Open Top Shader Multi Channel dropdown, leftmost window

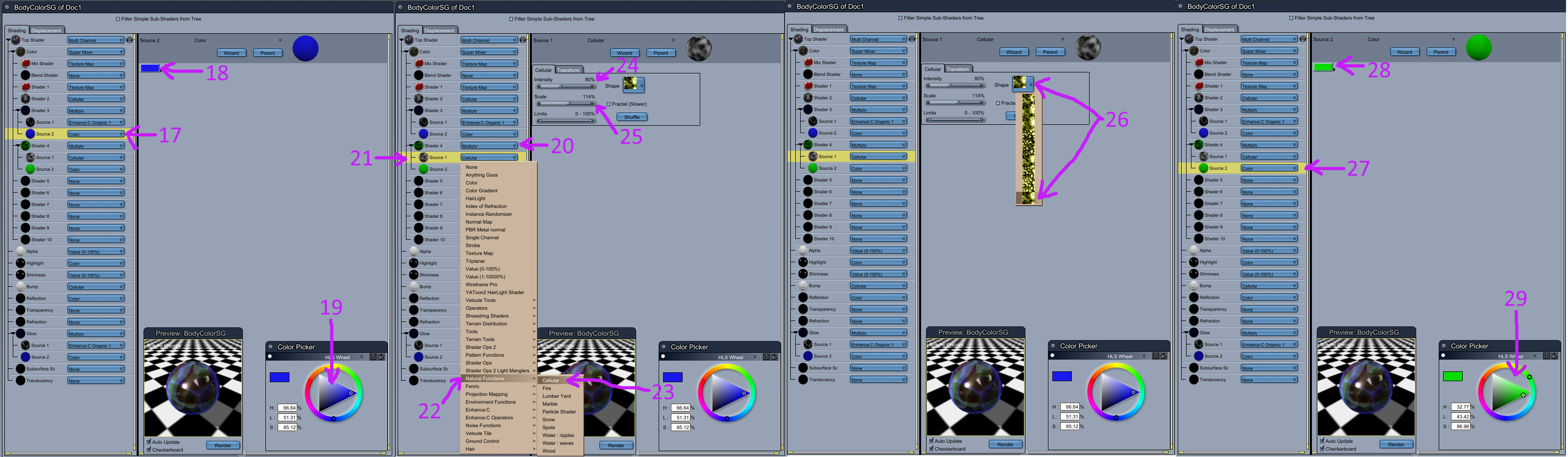pyautogui.click(x=95, y=40)
